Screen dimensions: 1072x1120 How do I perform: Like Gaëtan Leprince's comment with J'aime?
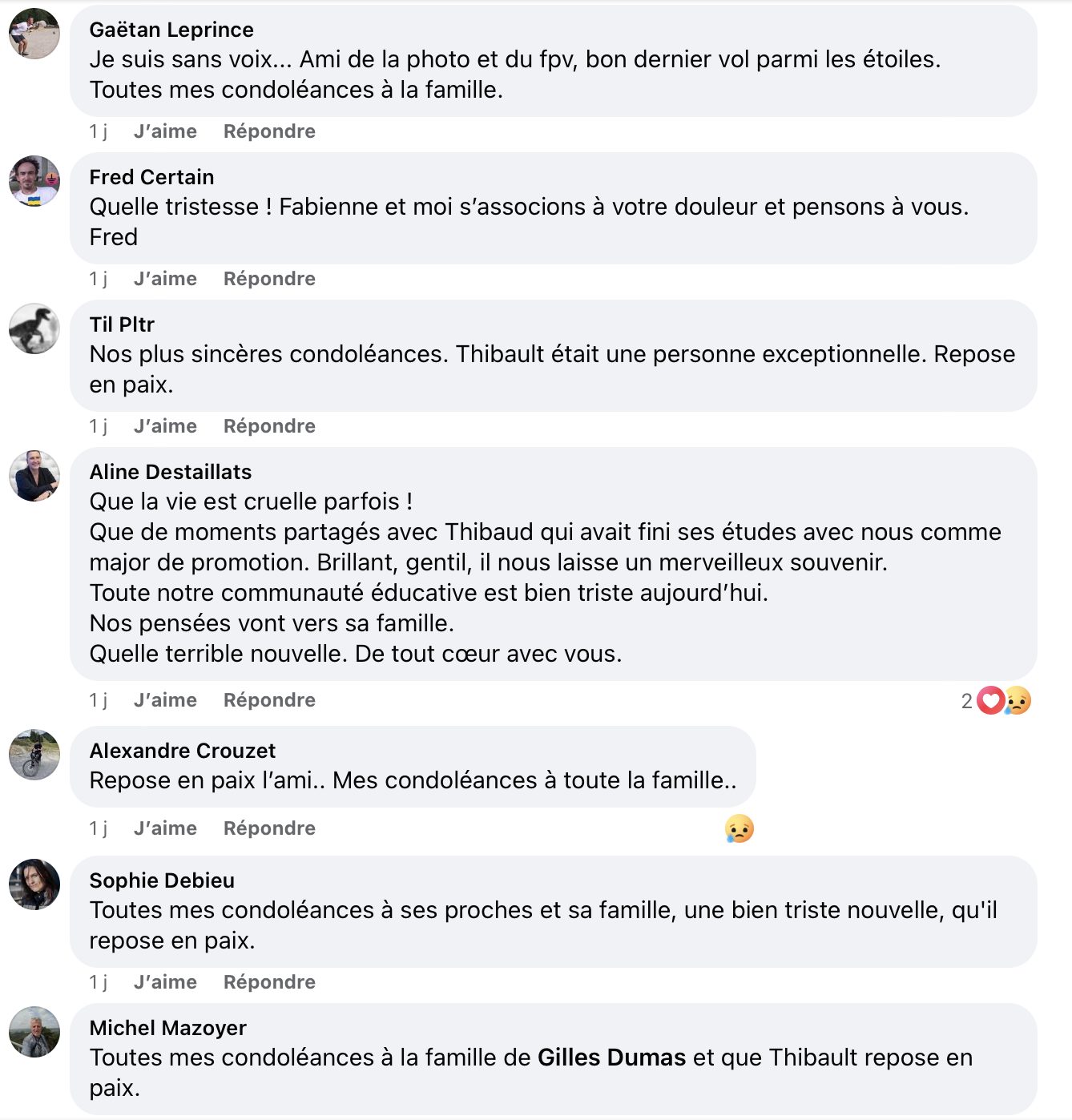165,131
